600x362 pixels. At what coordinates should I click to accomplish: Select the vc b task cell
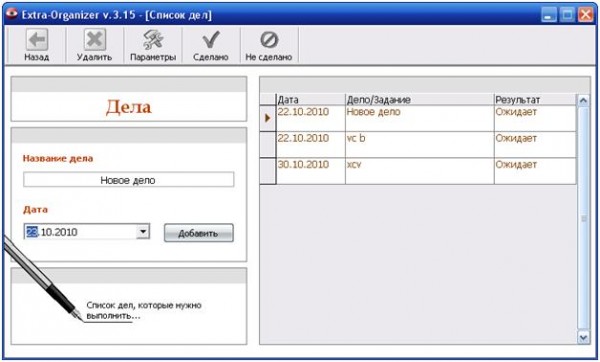(x=419, y=145)
